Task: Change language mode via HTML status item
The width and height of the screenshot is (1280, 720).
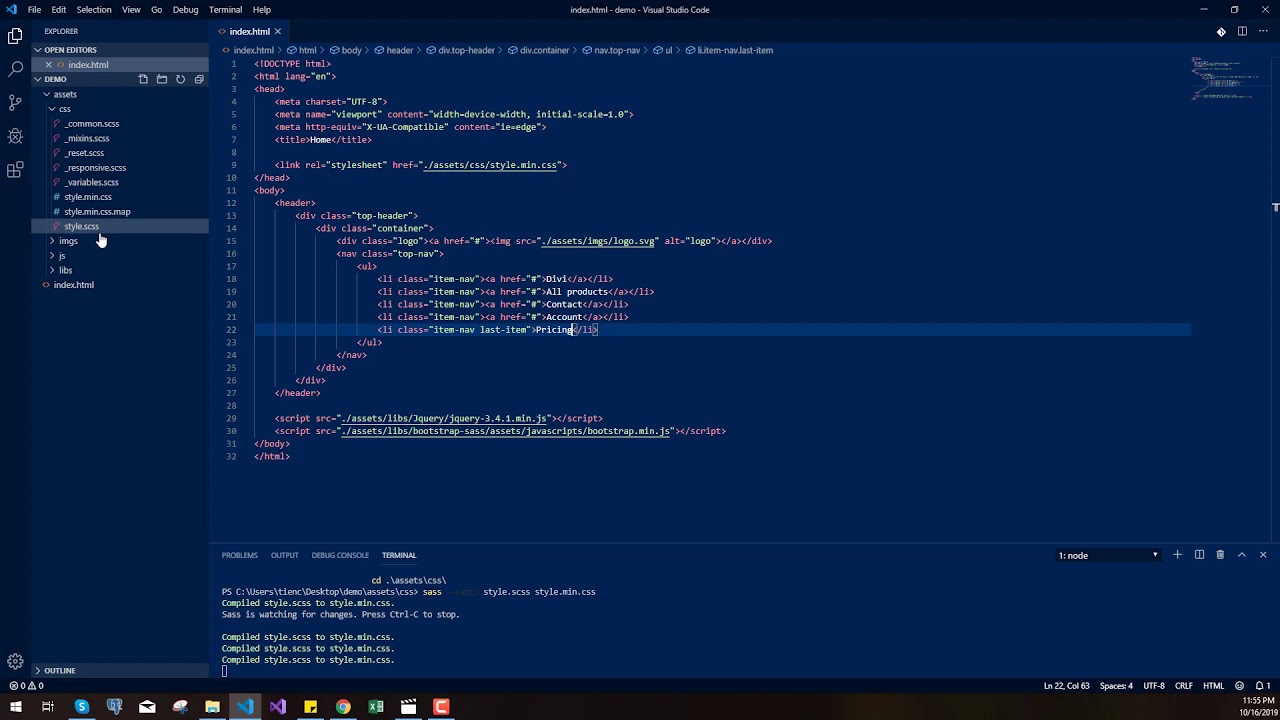Action: (x=1213, y=686)
